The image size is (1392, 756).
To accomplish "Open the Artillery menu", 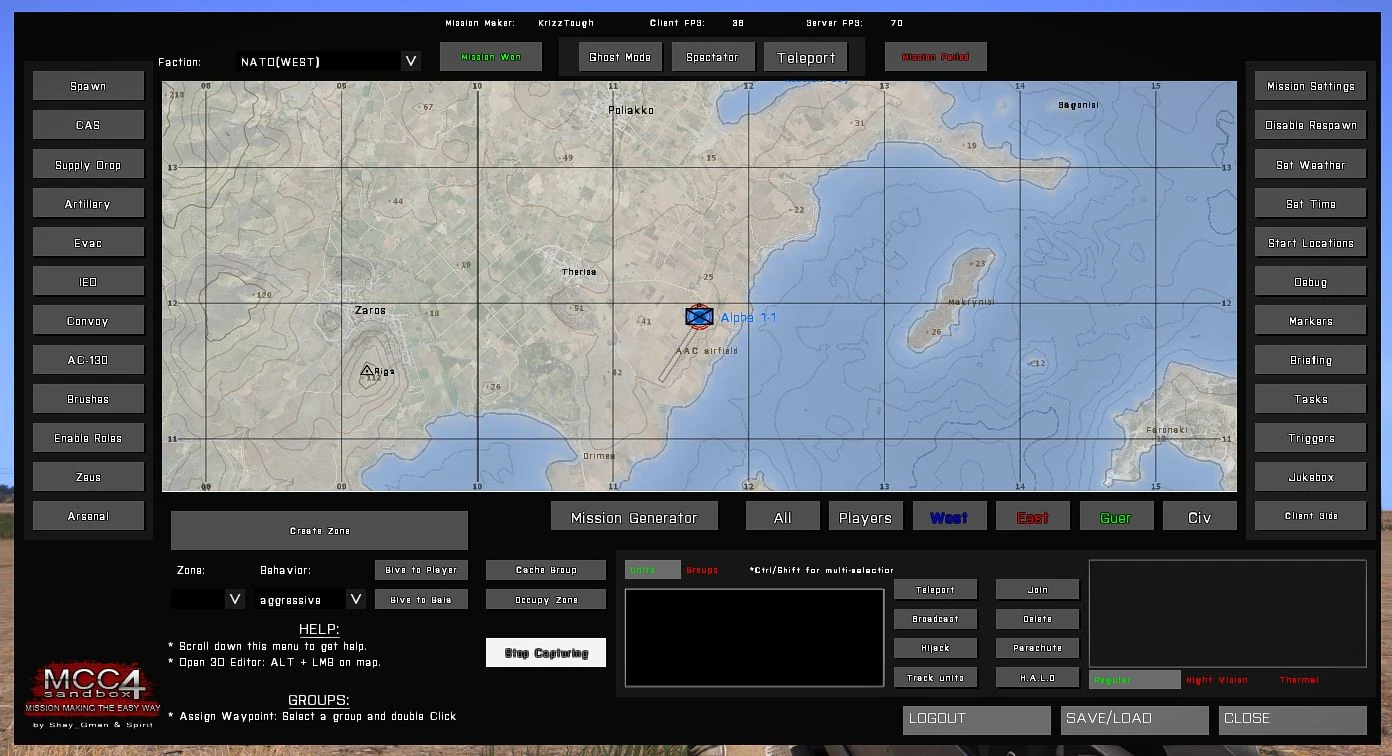I will 89,204.
